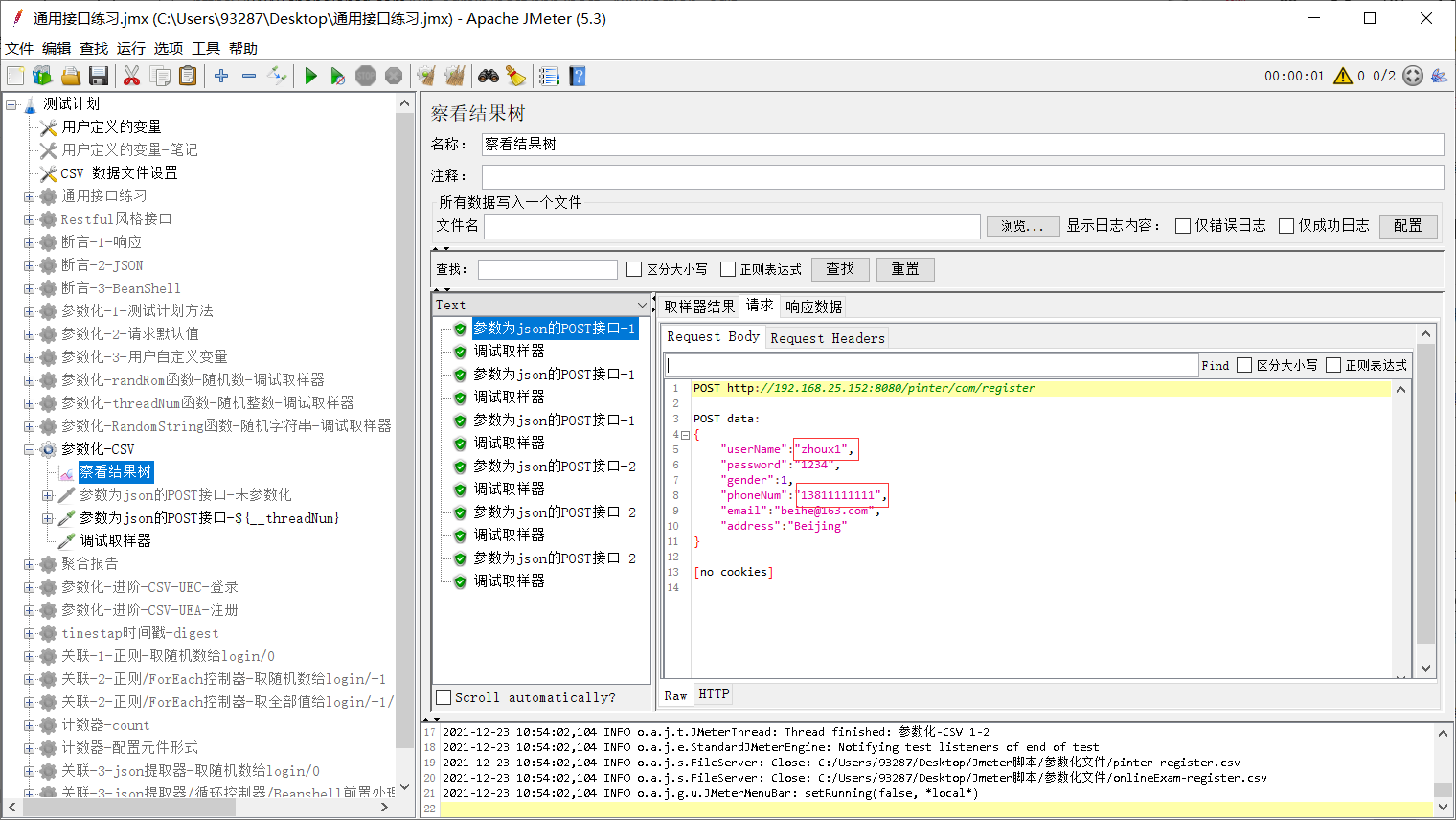Open the Templates toolbar icon
This screenshot has height=820, width=1456.
(42, 76)
